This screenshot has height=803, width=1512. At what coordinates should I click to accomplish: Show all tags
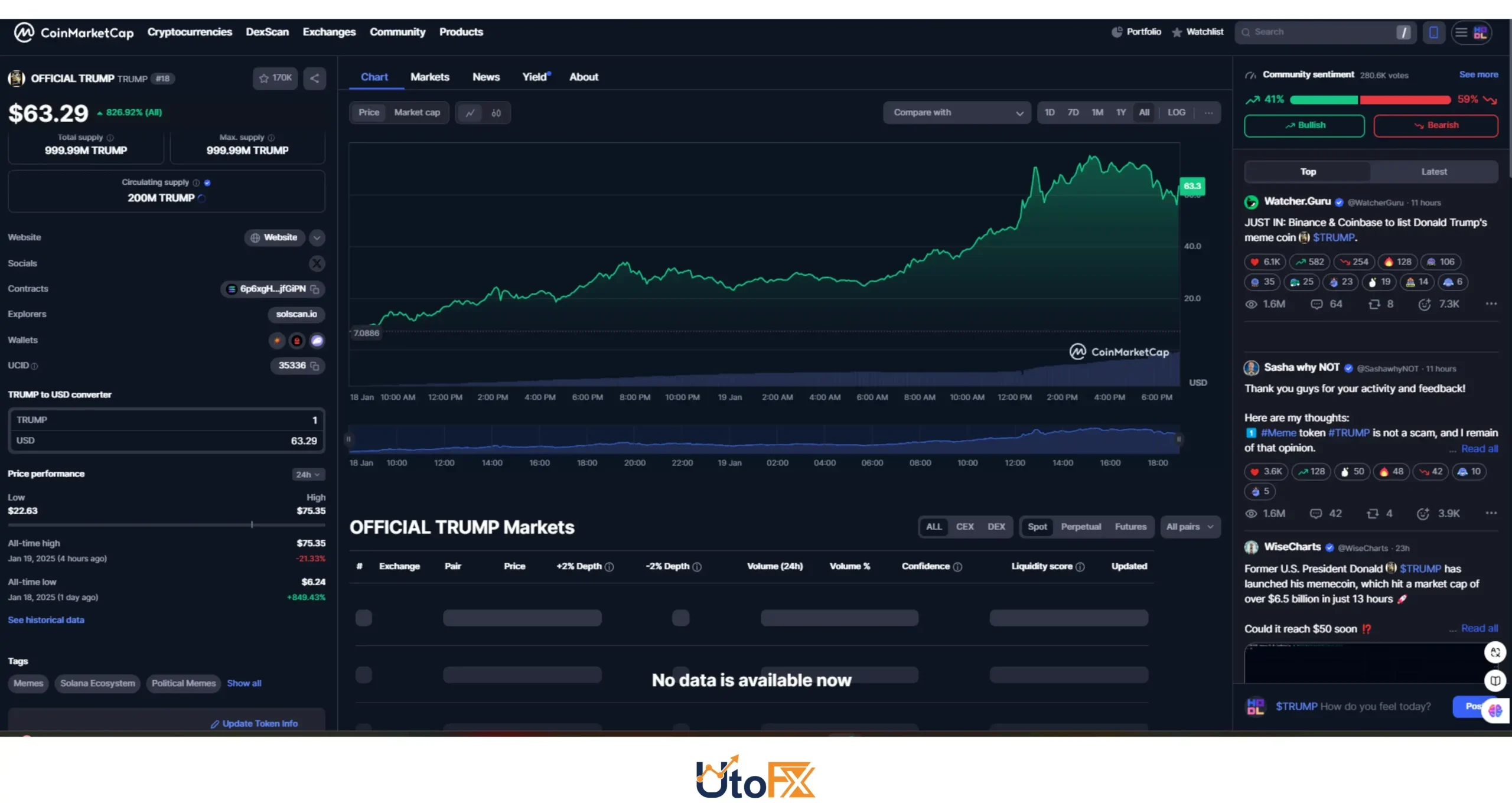pos(244,683)
